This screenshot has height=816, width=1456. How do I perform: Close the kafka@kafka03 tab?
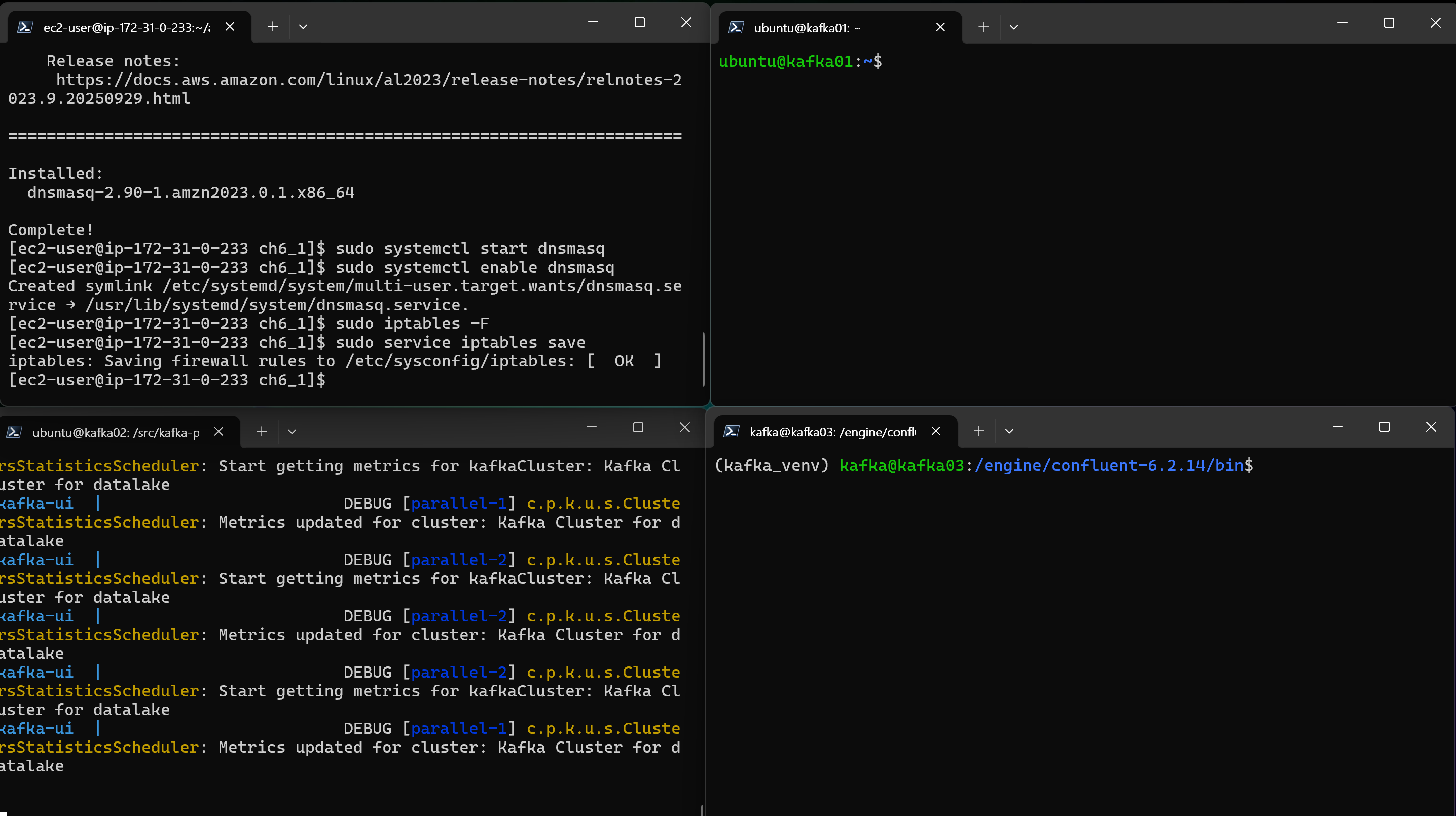935,431
